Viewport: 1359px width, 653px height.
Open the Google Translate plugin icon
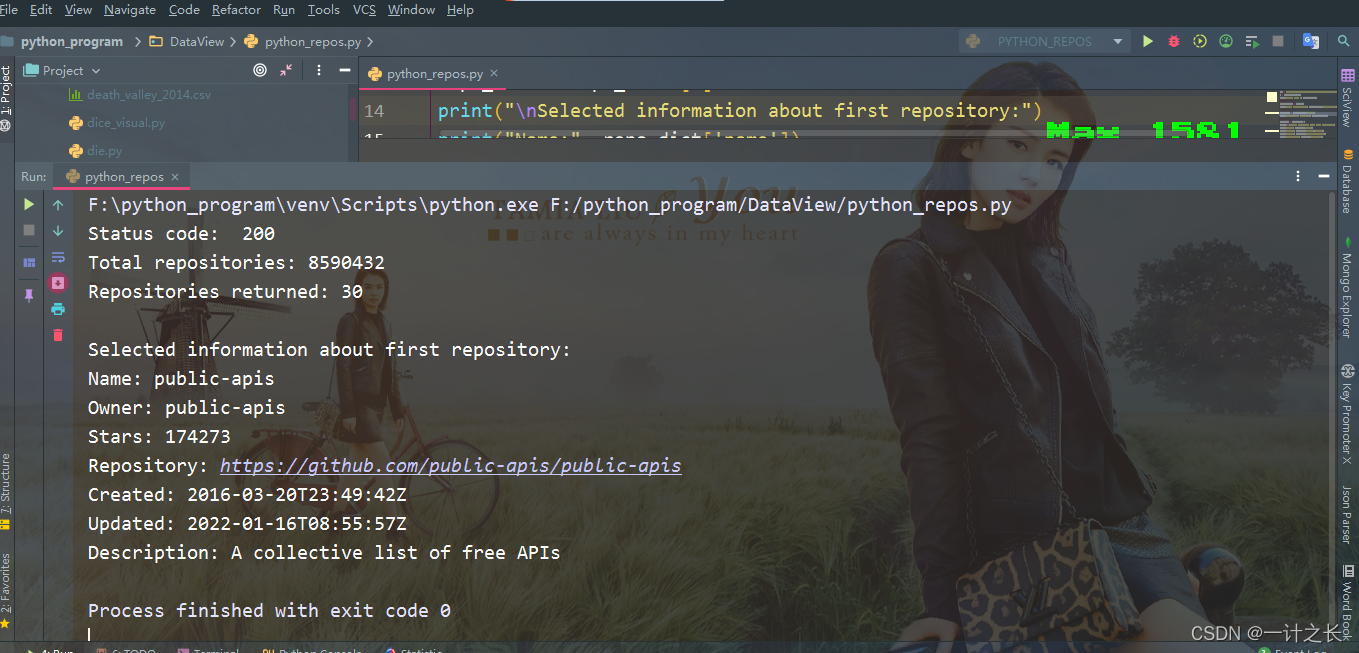coord(1311,41)
